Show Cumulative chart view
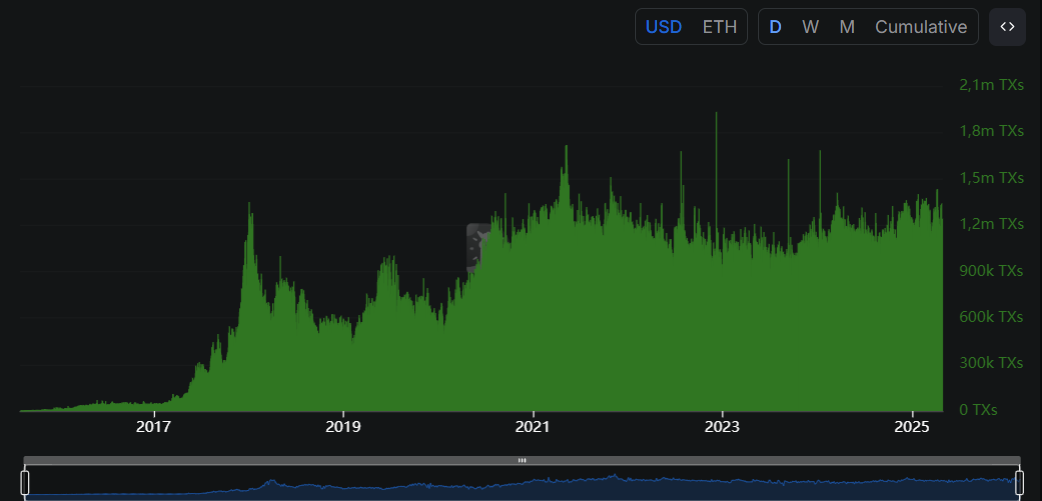This screenshot has height=501, width=1042. 920,27
